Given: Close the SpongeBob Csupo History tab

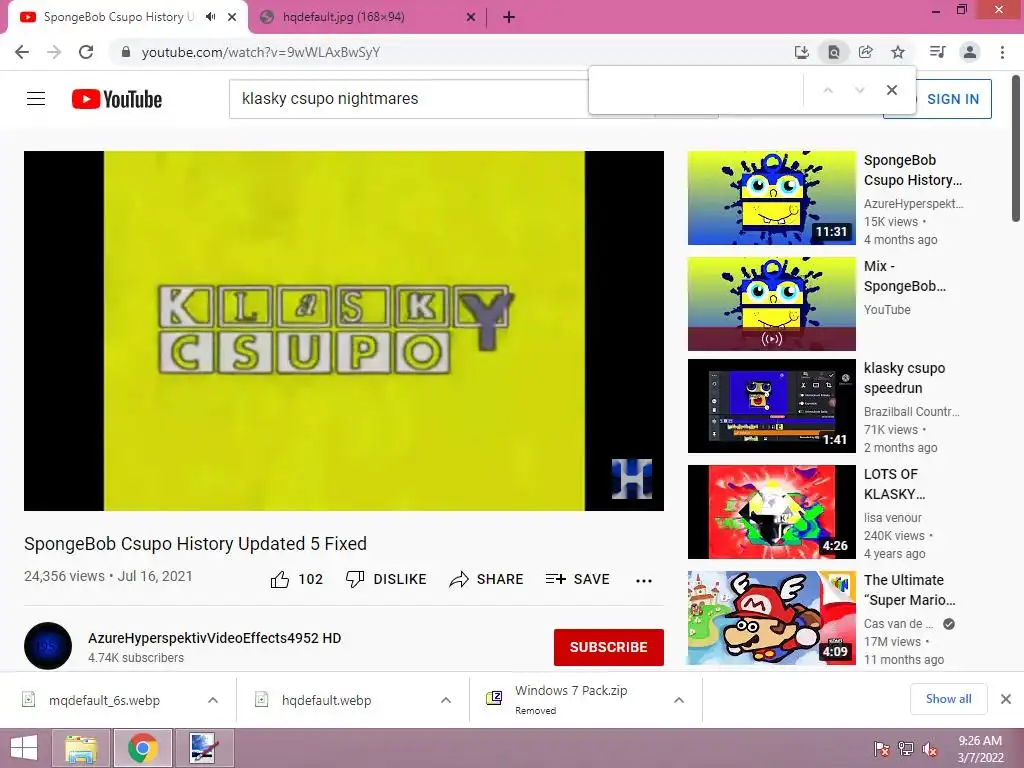Looking at the screenshot, I should [232, 18].
